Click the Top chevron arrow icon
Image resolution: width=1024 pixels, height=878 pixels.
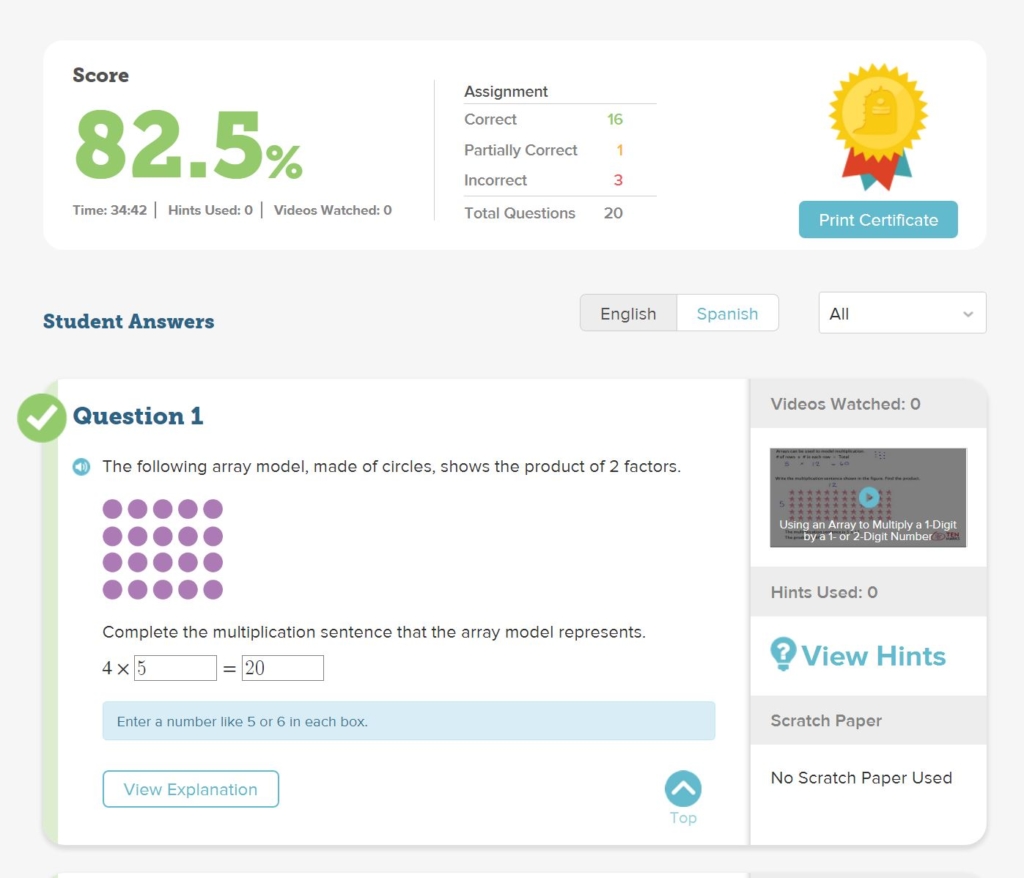[x=683, y=788]
